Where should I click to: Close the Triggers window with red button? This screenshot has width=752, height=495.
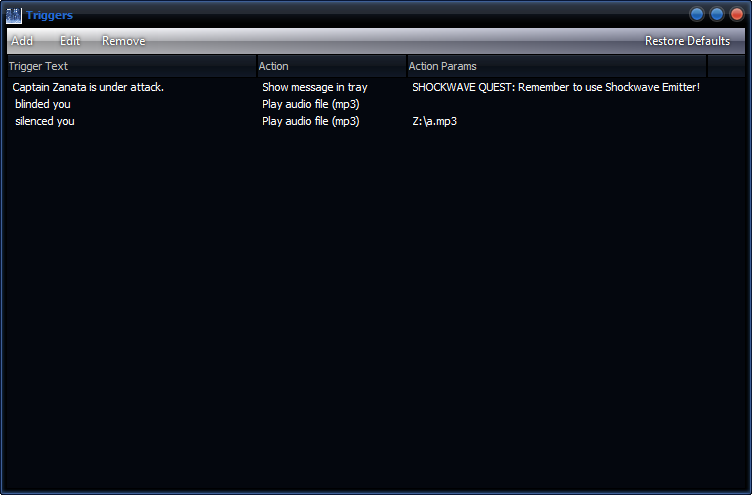click(737, 14)
